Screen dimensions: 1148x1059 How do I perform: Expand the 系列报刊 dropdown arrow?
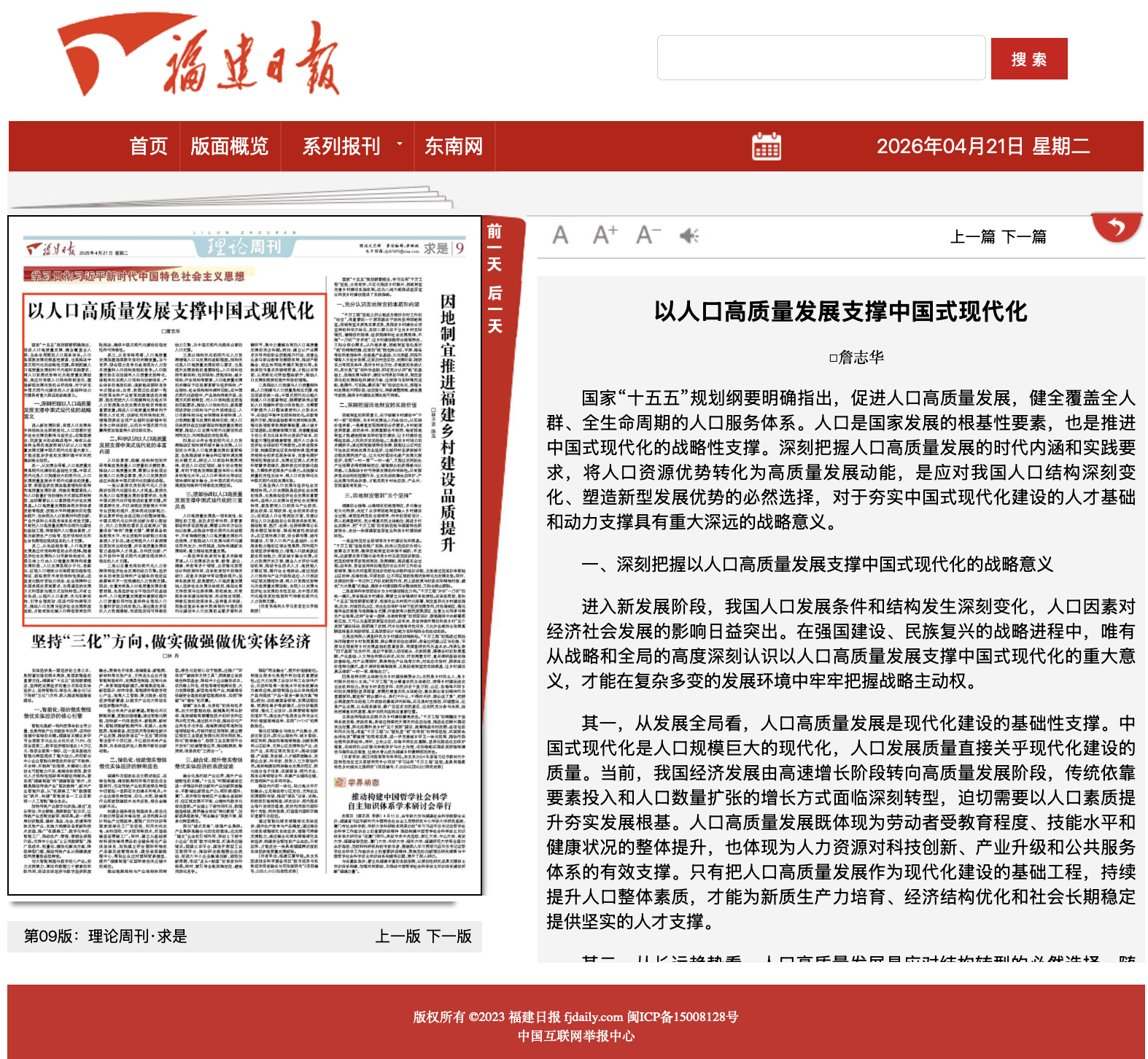coord(400,144)
